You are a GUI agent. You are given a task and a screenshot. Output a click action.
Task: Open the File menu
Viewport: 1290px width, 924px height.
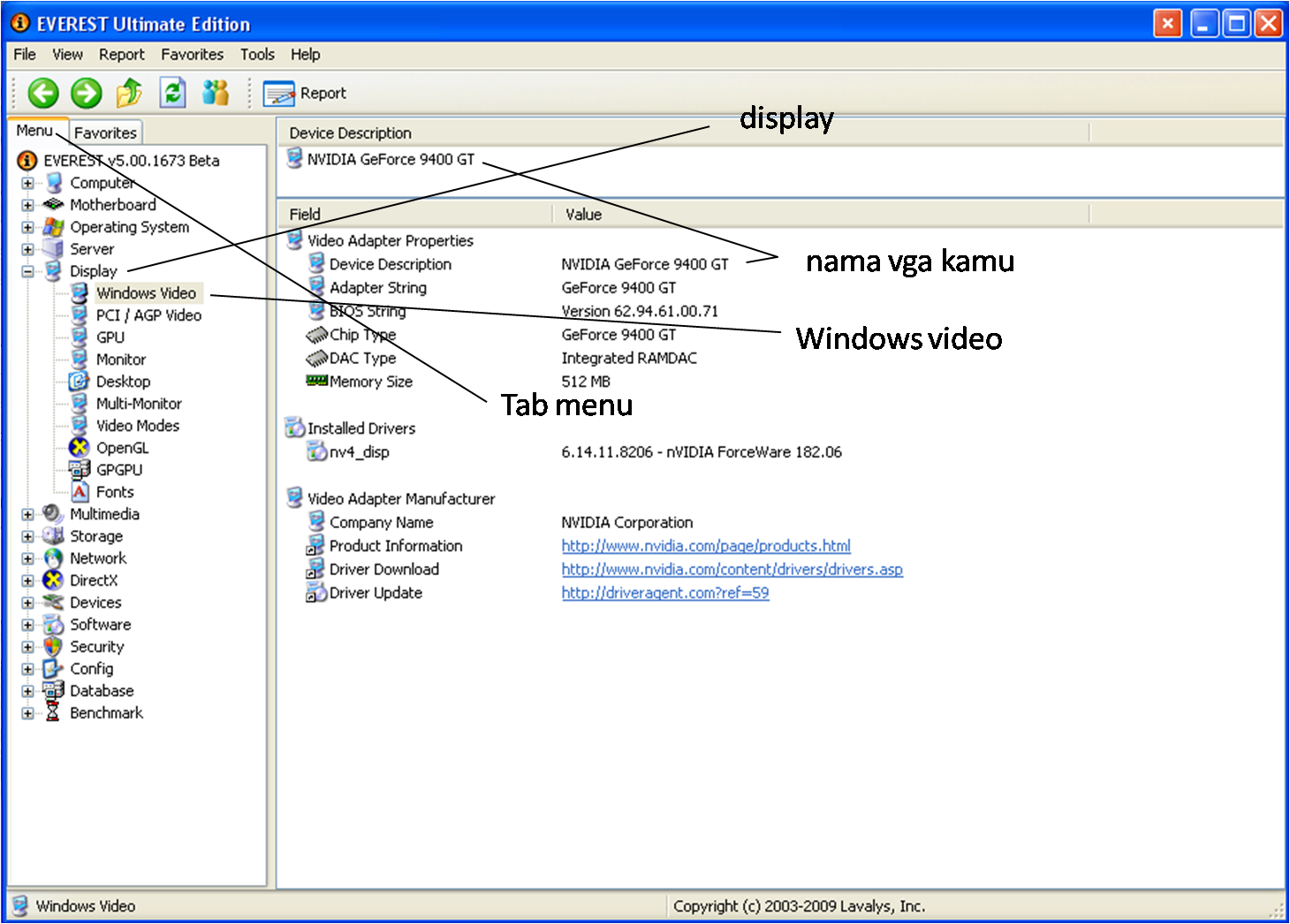[25, 55]
